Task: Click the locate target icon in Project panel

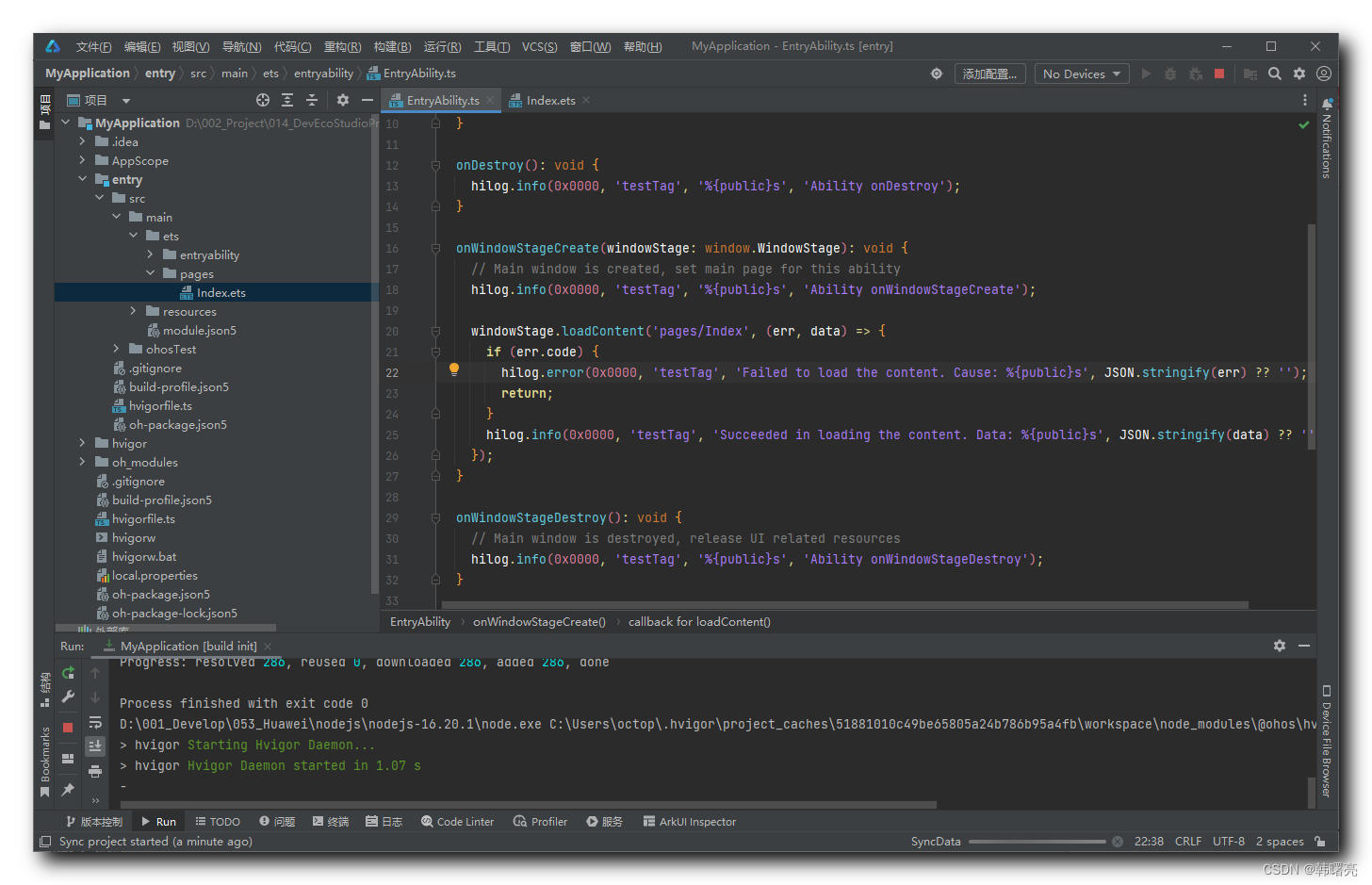Action: point(263,100)
